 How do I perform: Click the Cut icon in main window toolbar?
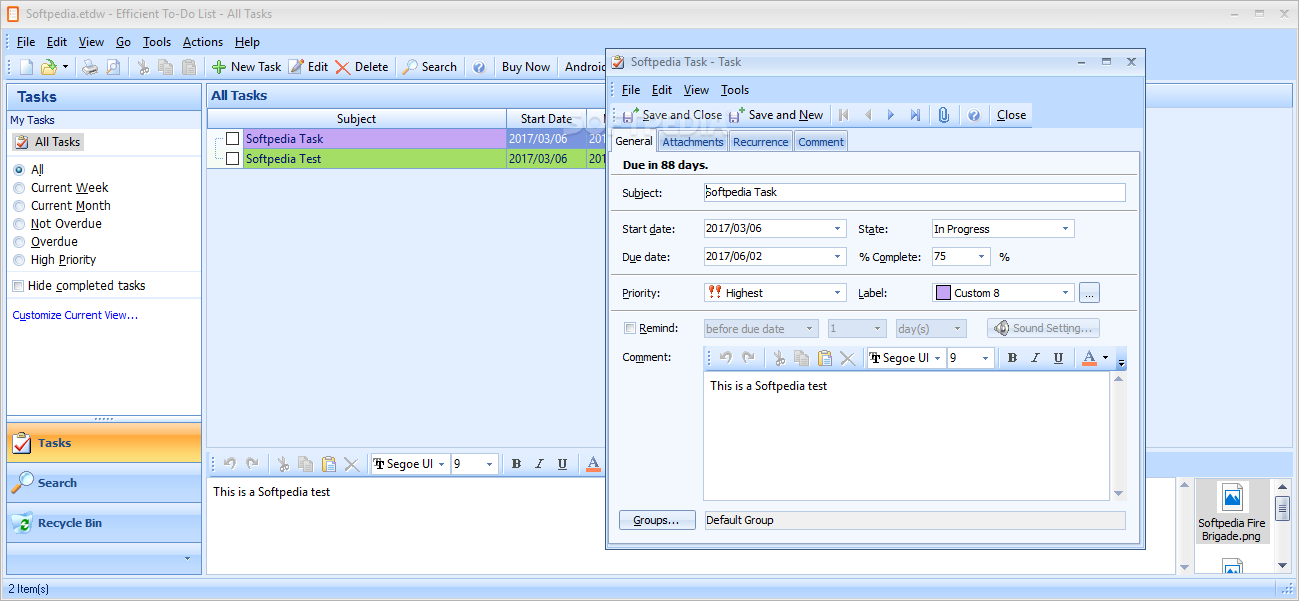143,67
